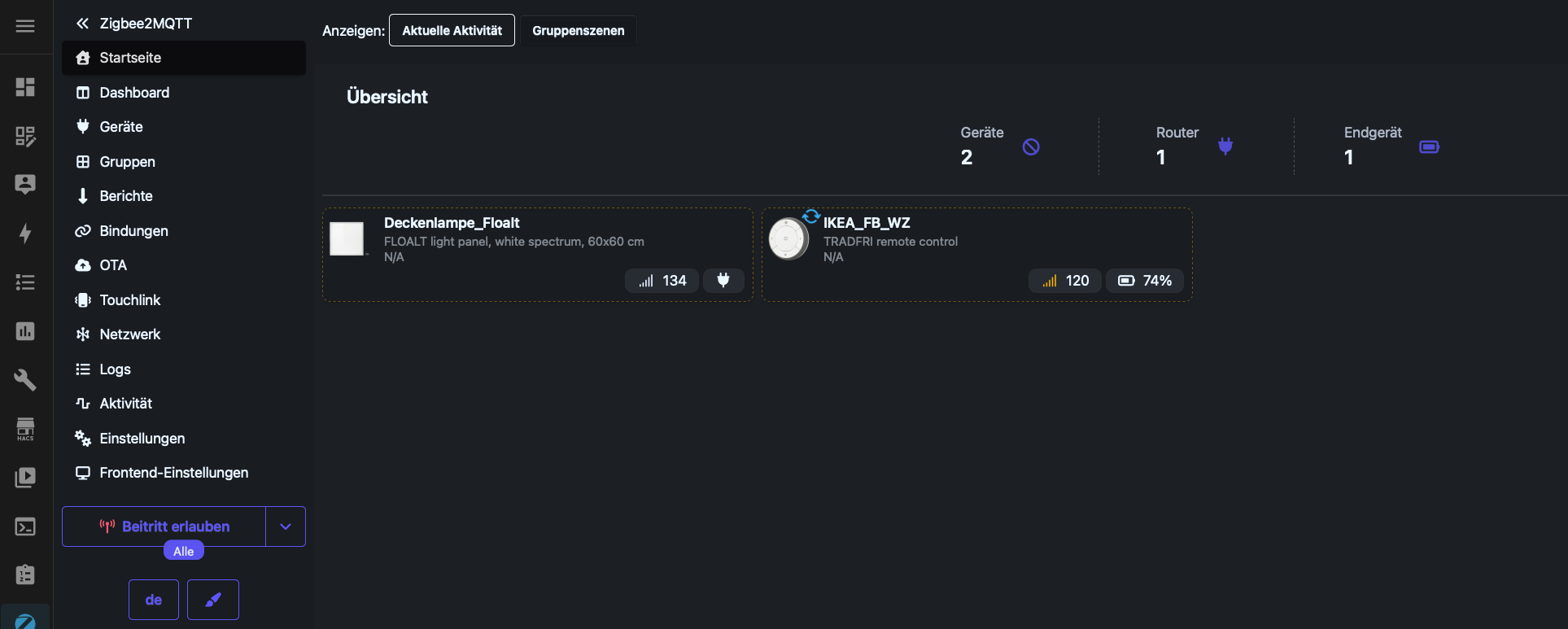Switch to the Aktuelle Aktivität tab

pos(452,30)
